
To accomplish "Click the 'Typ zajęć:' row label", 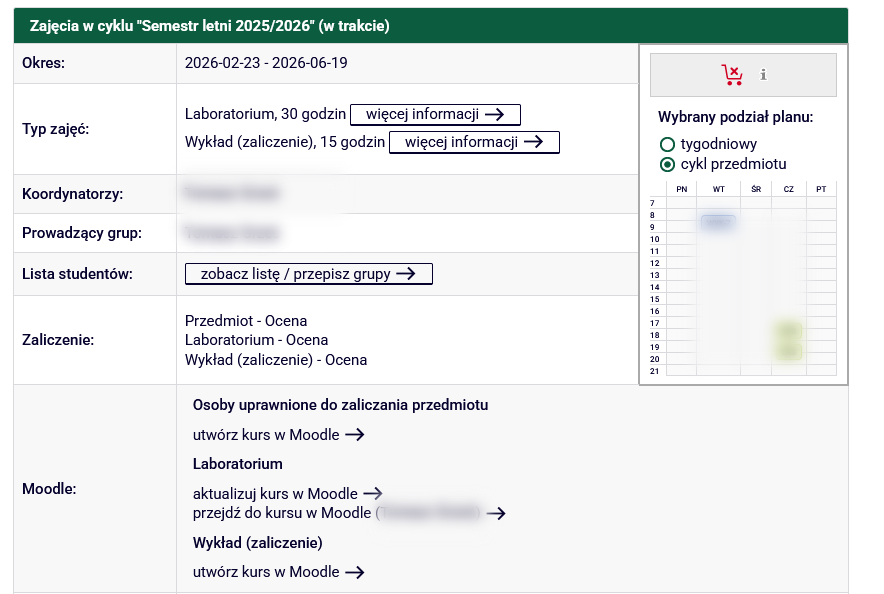I will 55,129.
